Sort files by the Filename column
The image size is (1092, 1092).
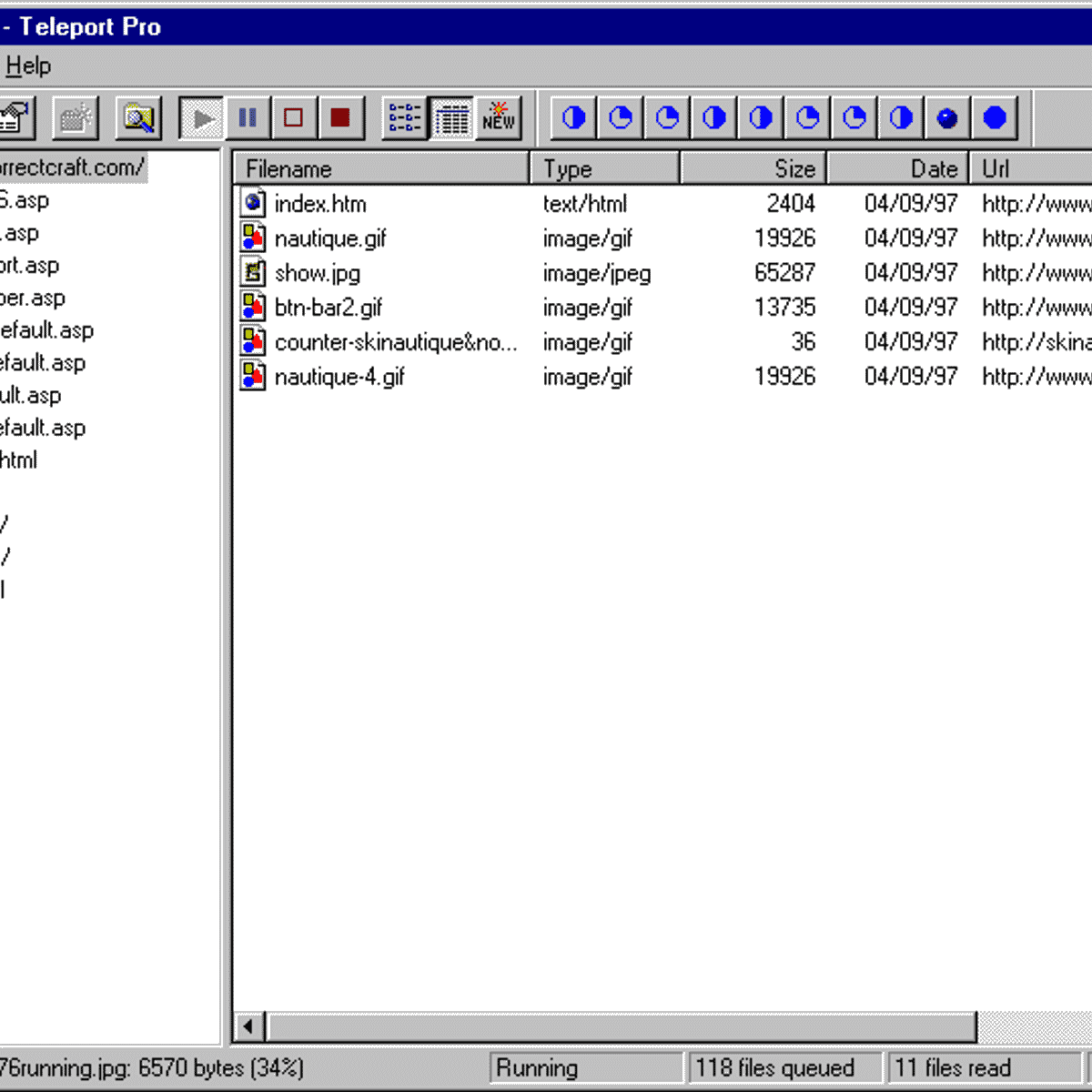coord(382,169)
